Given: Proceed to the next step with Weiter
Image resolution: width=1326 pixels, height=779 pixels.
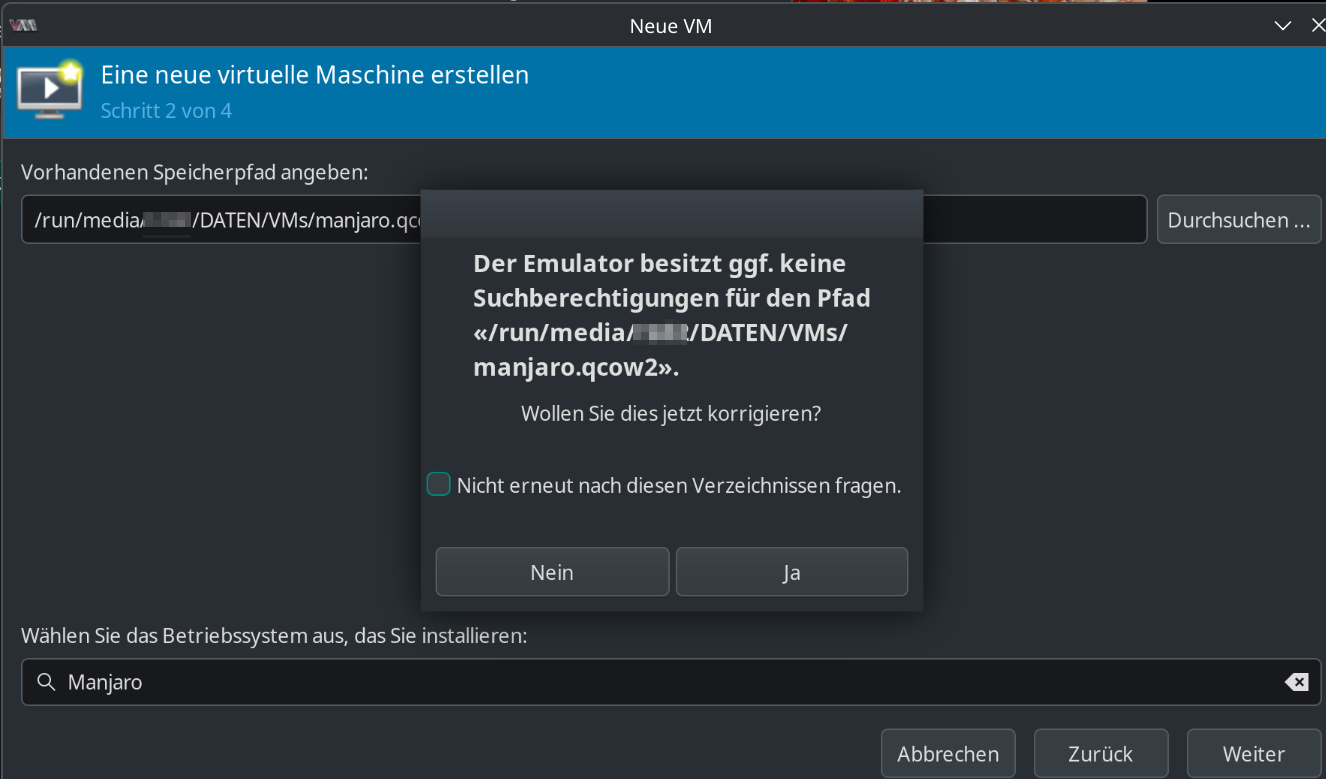Looking at the screenshot, I should 1254,754.
